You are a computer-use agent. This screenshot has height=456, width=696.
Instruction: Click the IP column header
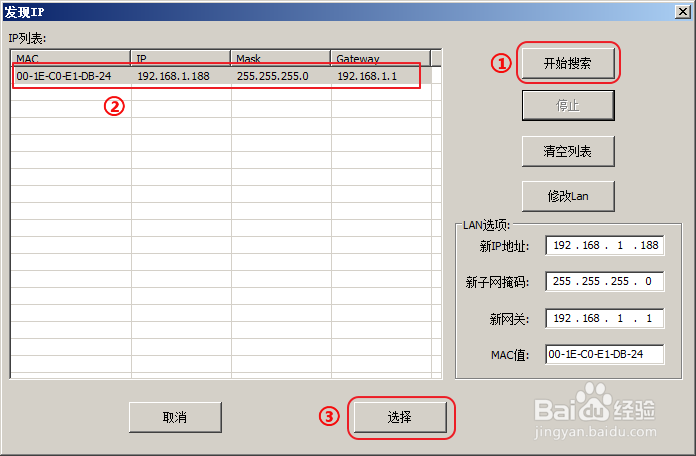[181, 59]
